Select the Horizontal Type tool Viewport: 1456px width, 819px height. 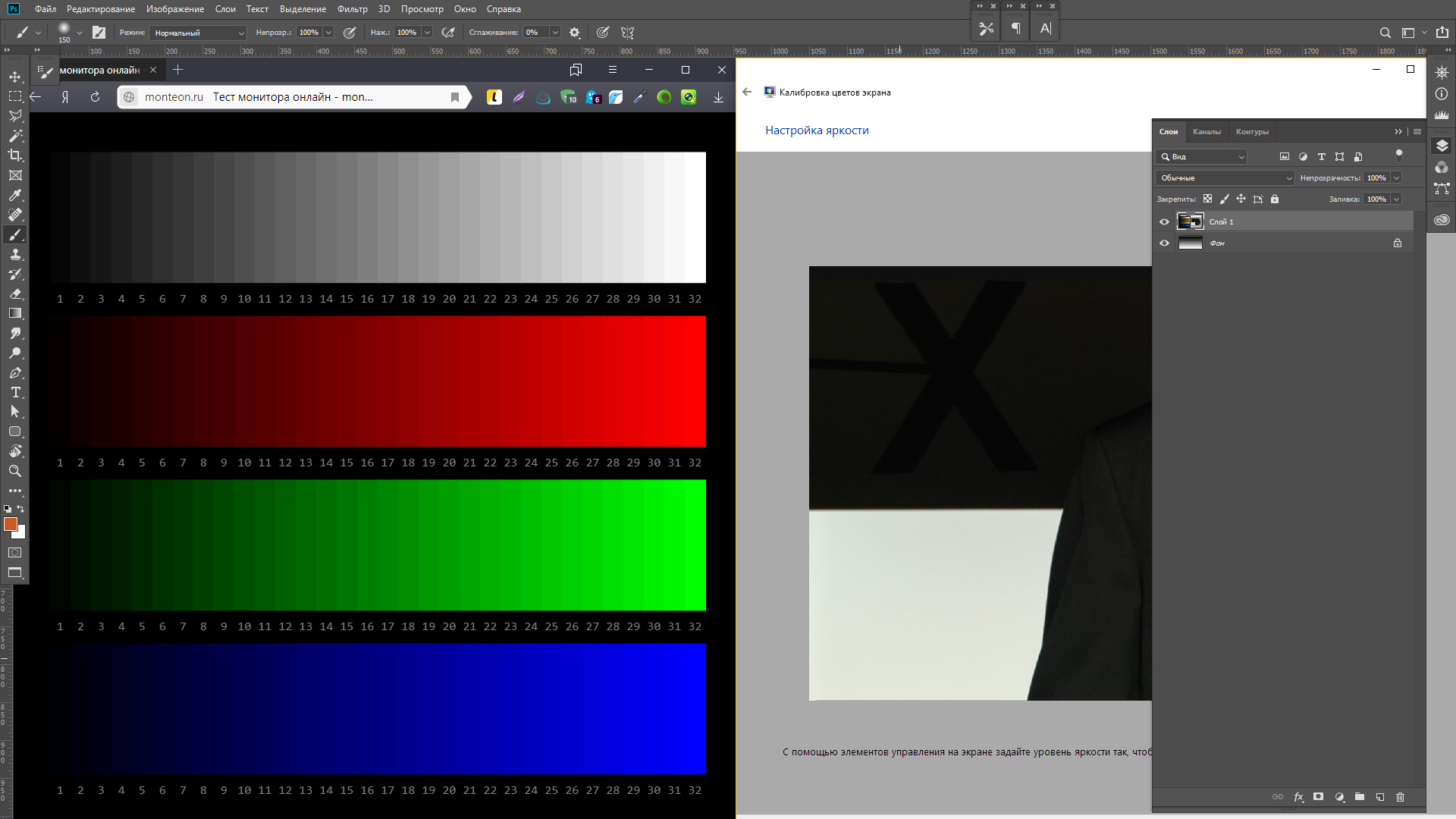pos(15,392)
